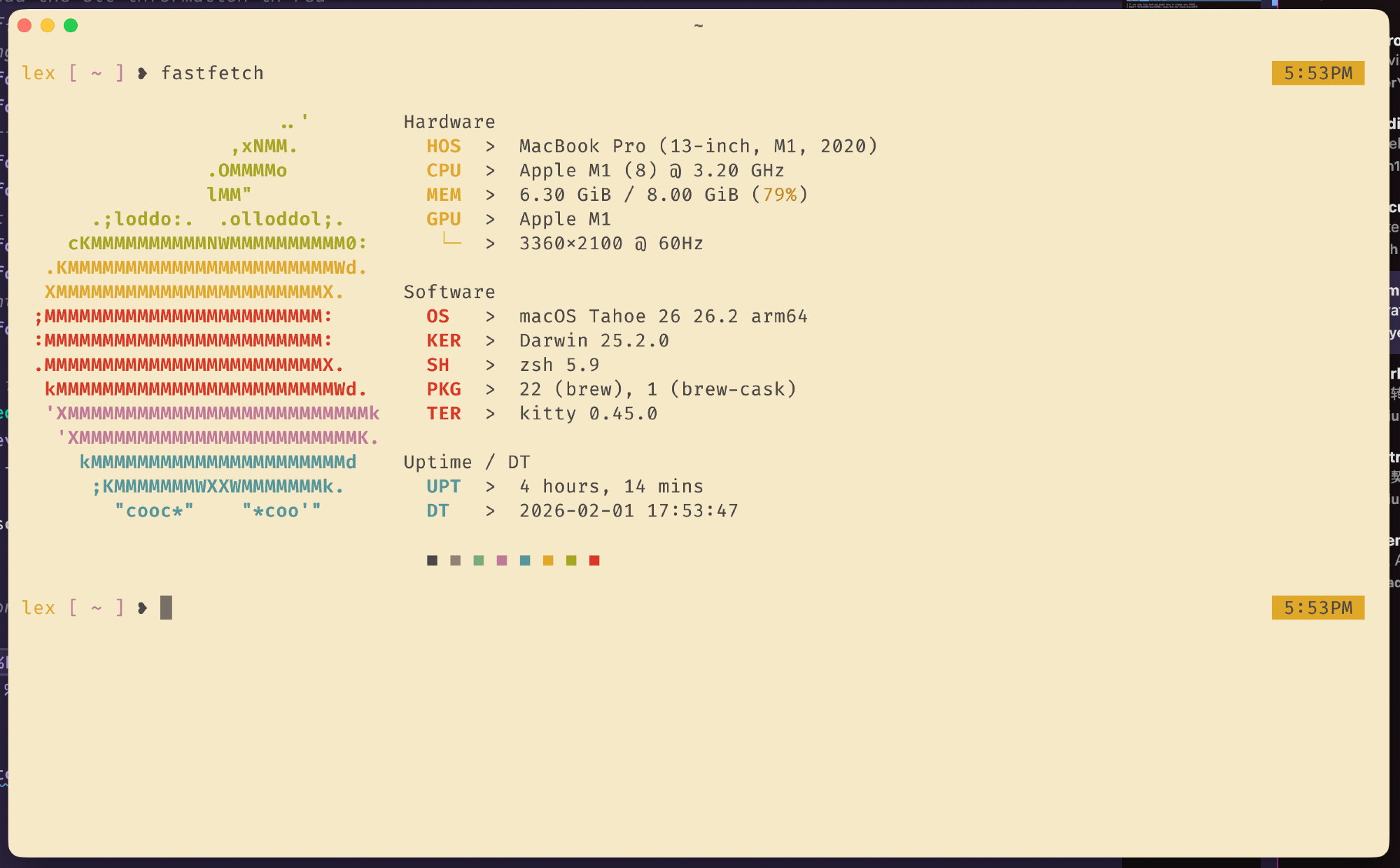Click the red color swatch square
Image resolution: width=1400 pixels, height=868 pixels.
[x=594, y=560]
